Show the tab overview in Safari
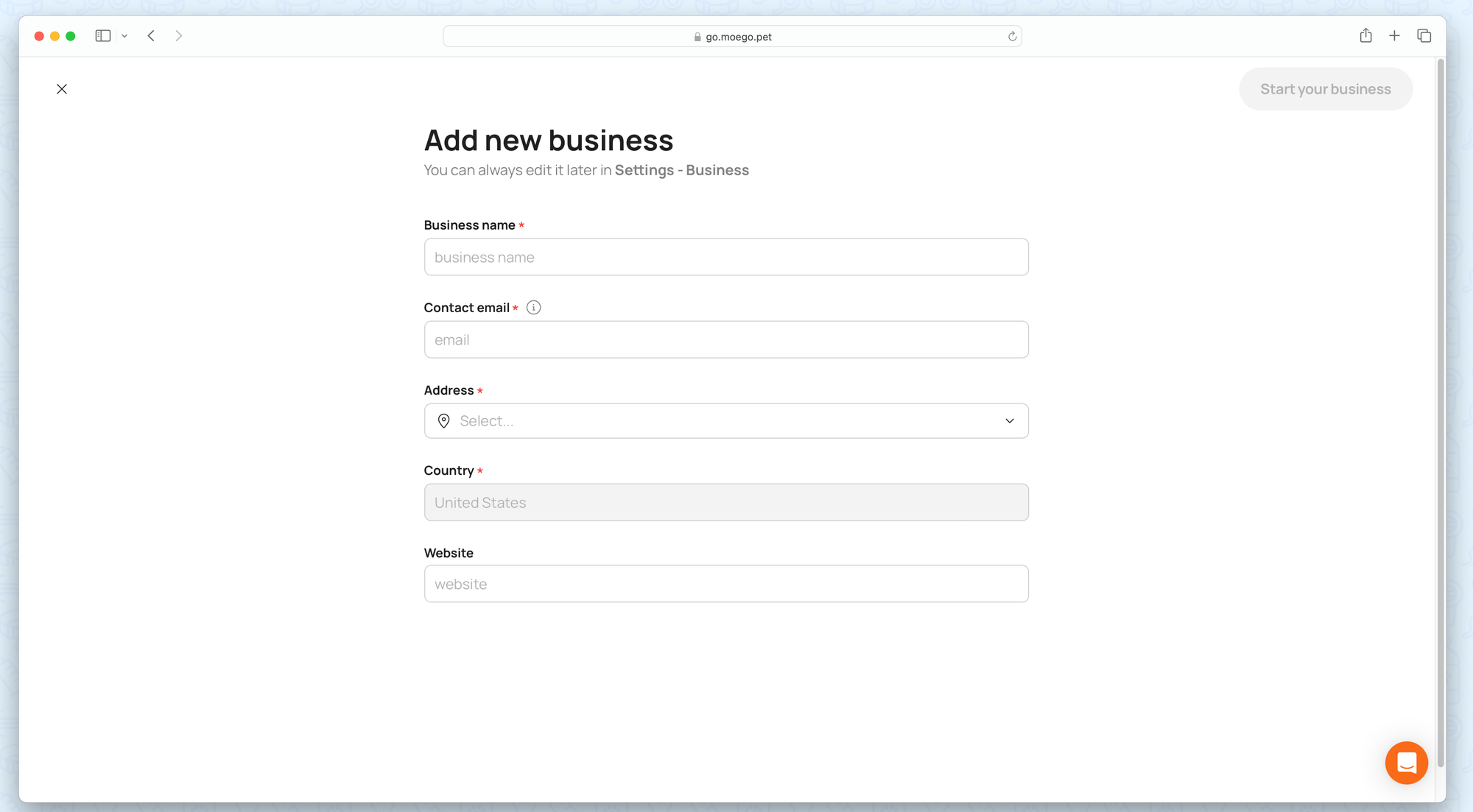 [1424, 36]
